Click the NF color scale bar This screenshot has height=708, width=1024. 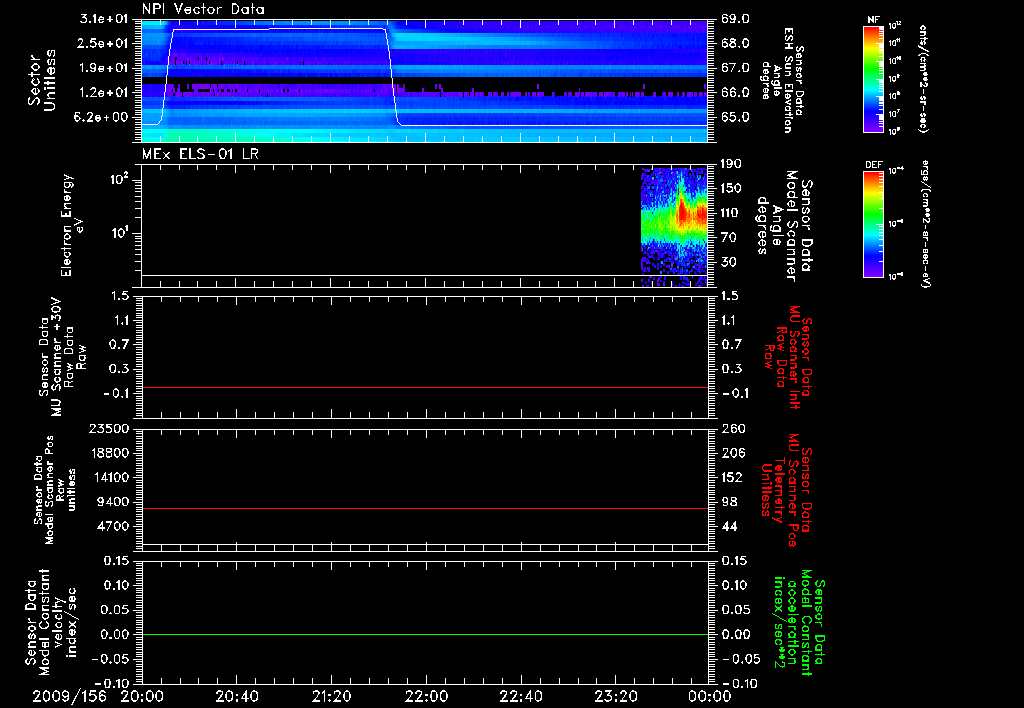pyautogui.click(x=872, y=79)
